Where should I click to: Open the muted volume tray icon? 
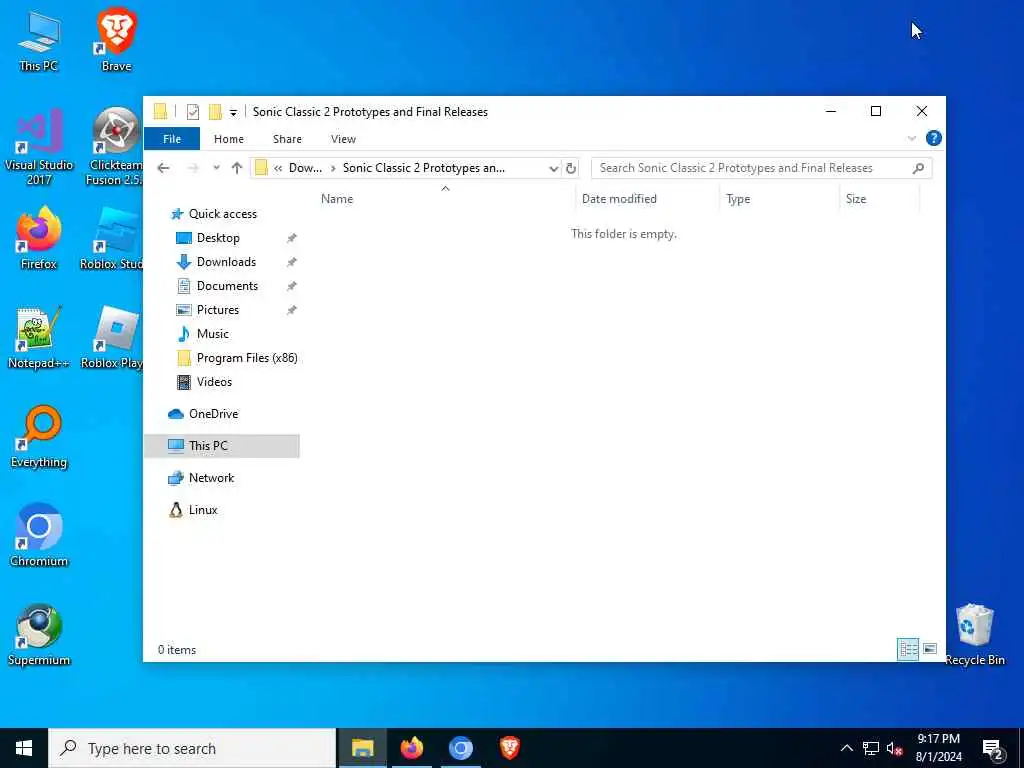point(894,748)
